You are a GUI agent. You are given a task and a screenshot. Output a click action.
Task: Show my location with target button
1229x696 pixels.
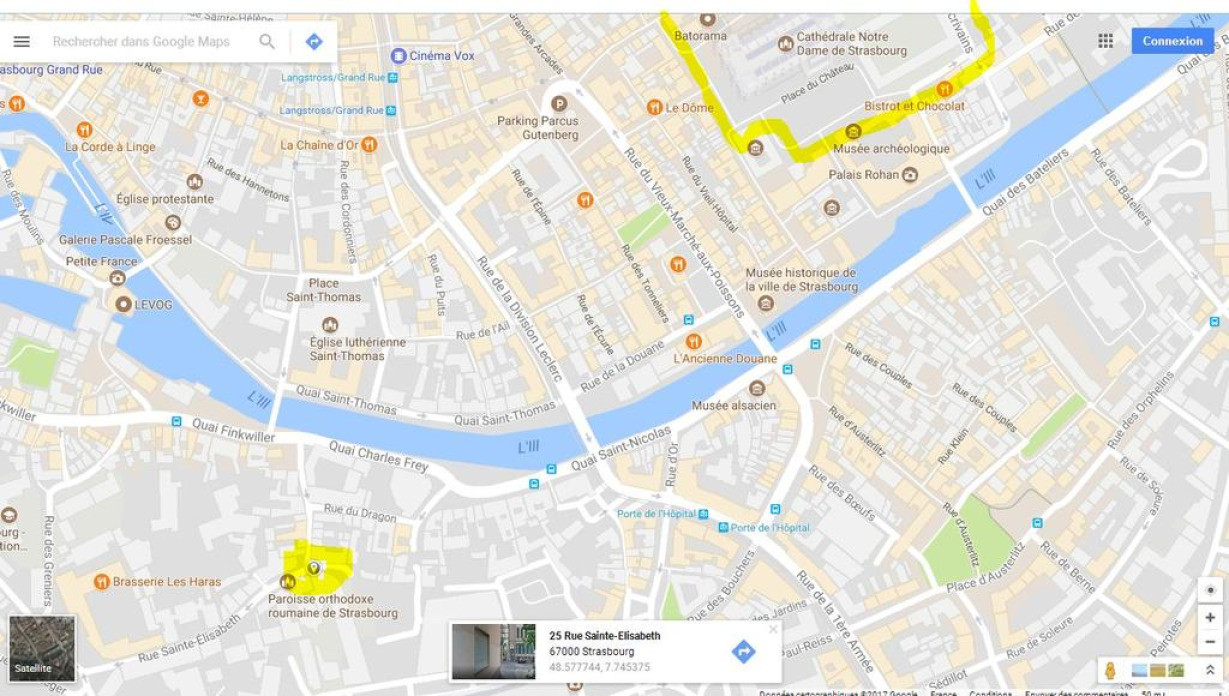[x=1210, y=590]
